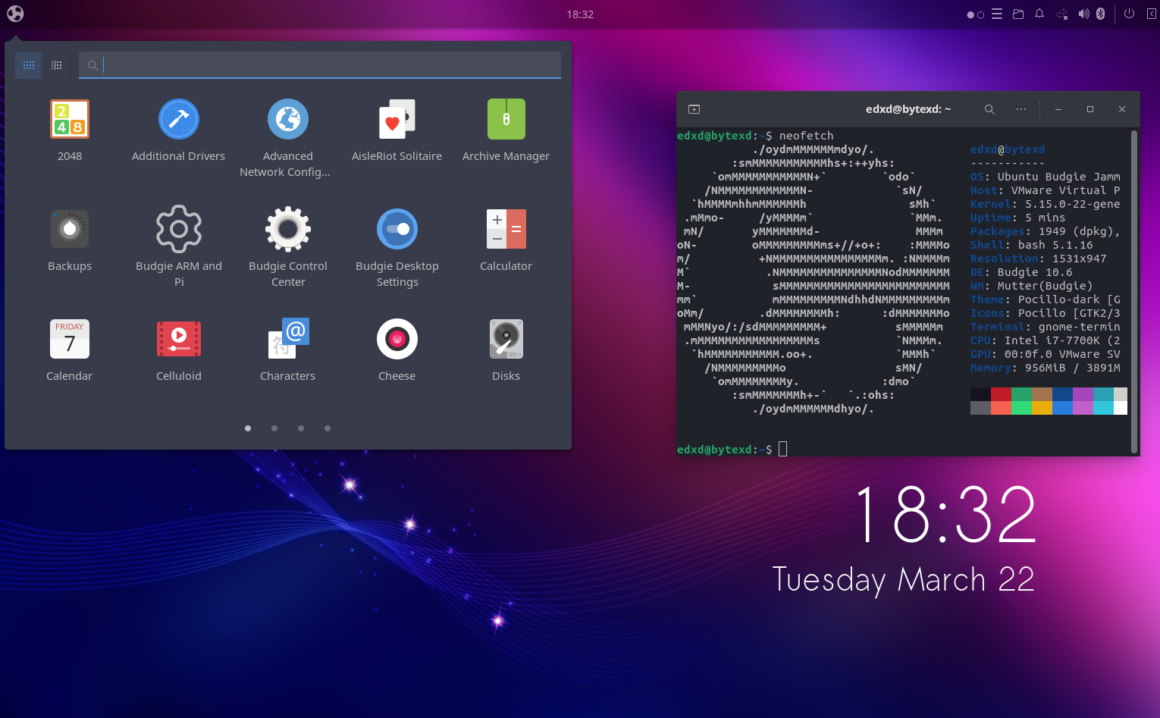Launch the Calculator app

pyautogui.click(x=505, y=228)
